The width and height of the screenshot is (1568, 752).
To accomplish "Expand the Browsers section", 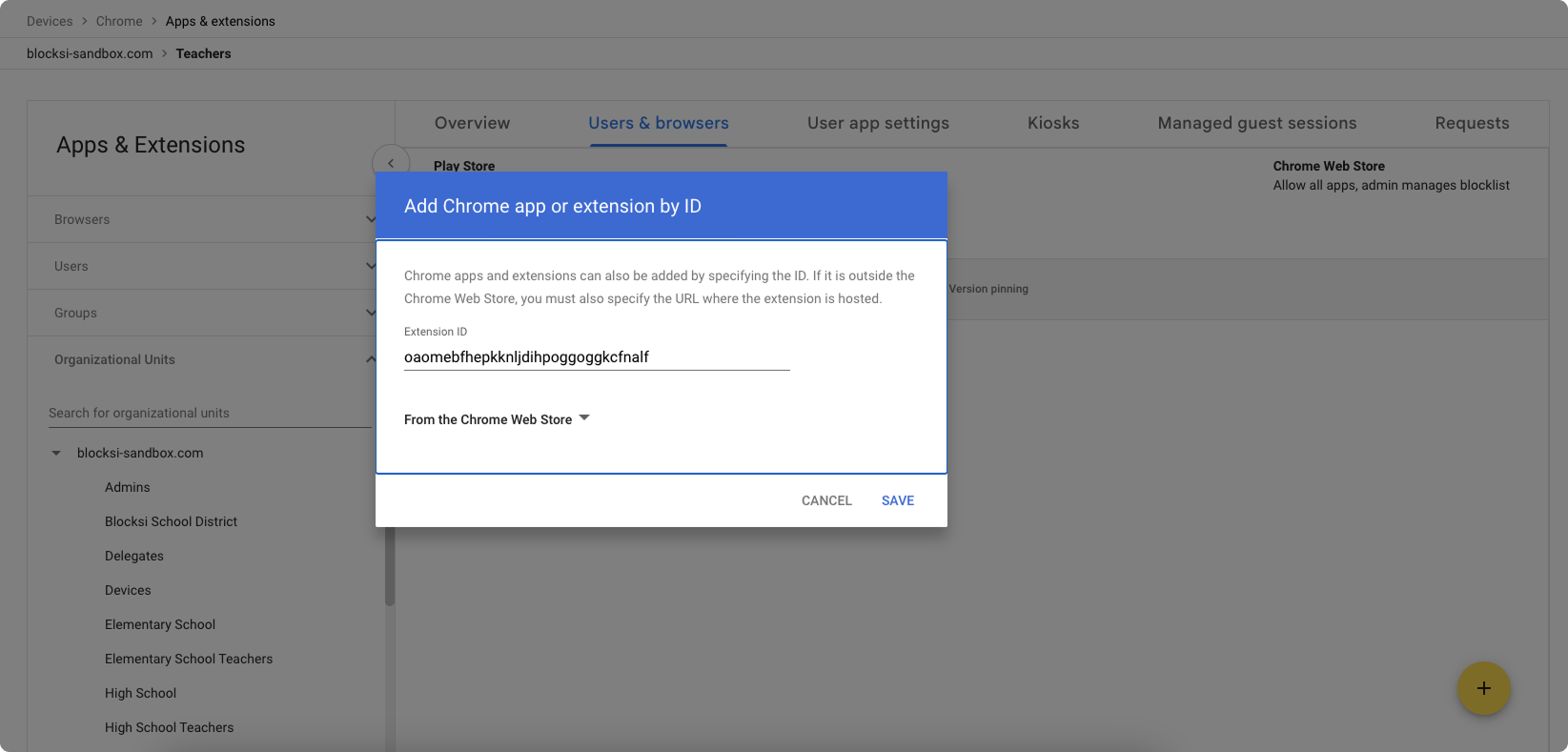I will [x=371, y=219].
